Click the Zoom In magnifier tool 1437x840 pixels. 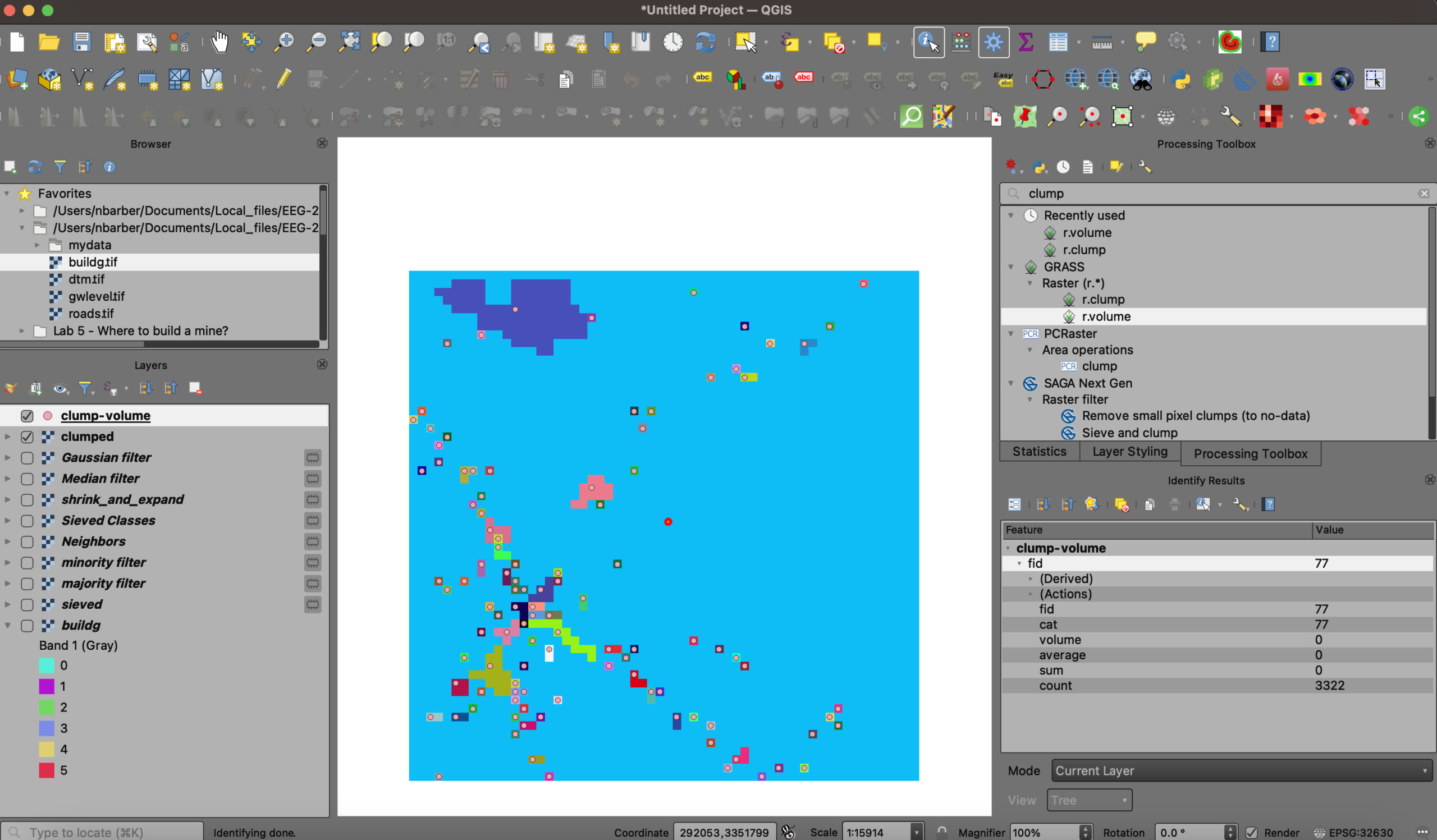pos(284,42)
